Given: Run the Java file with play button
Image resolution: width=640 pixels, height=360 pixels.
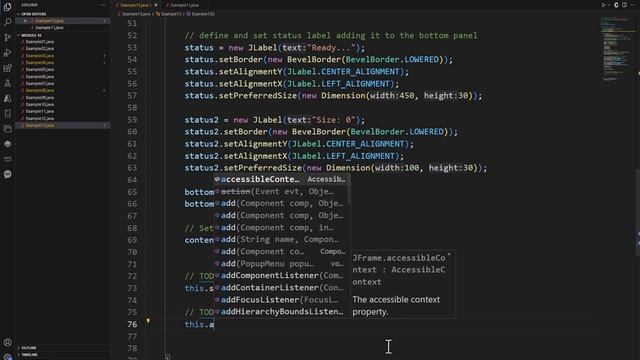Looking at the screenshot, I should tap(603, 5).
